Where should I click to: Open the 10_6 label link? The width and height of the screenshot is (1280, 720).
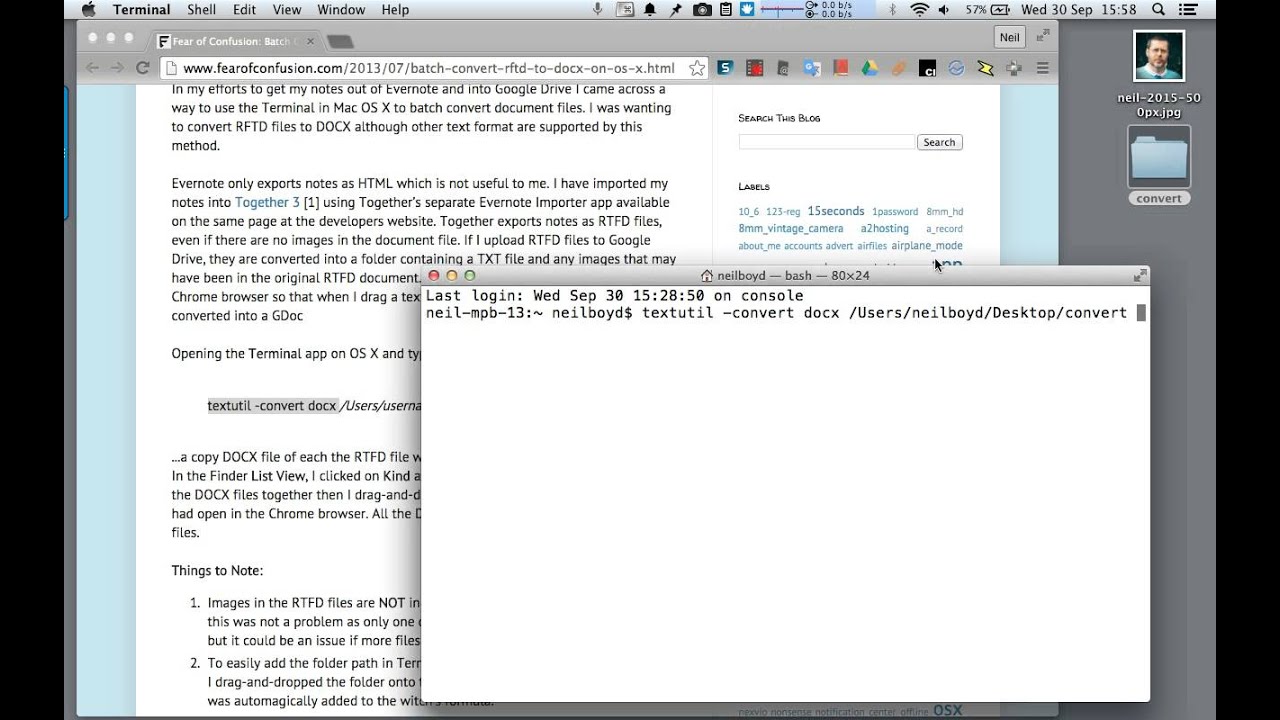coord(749,211)
